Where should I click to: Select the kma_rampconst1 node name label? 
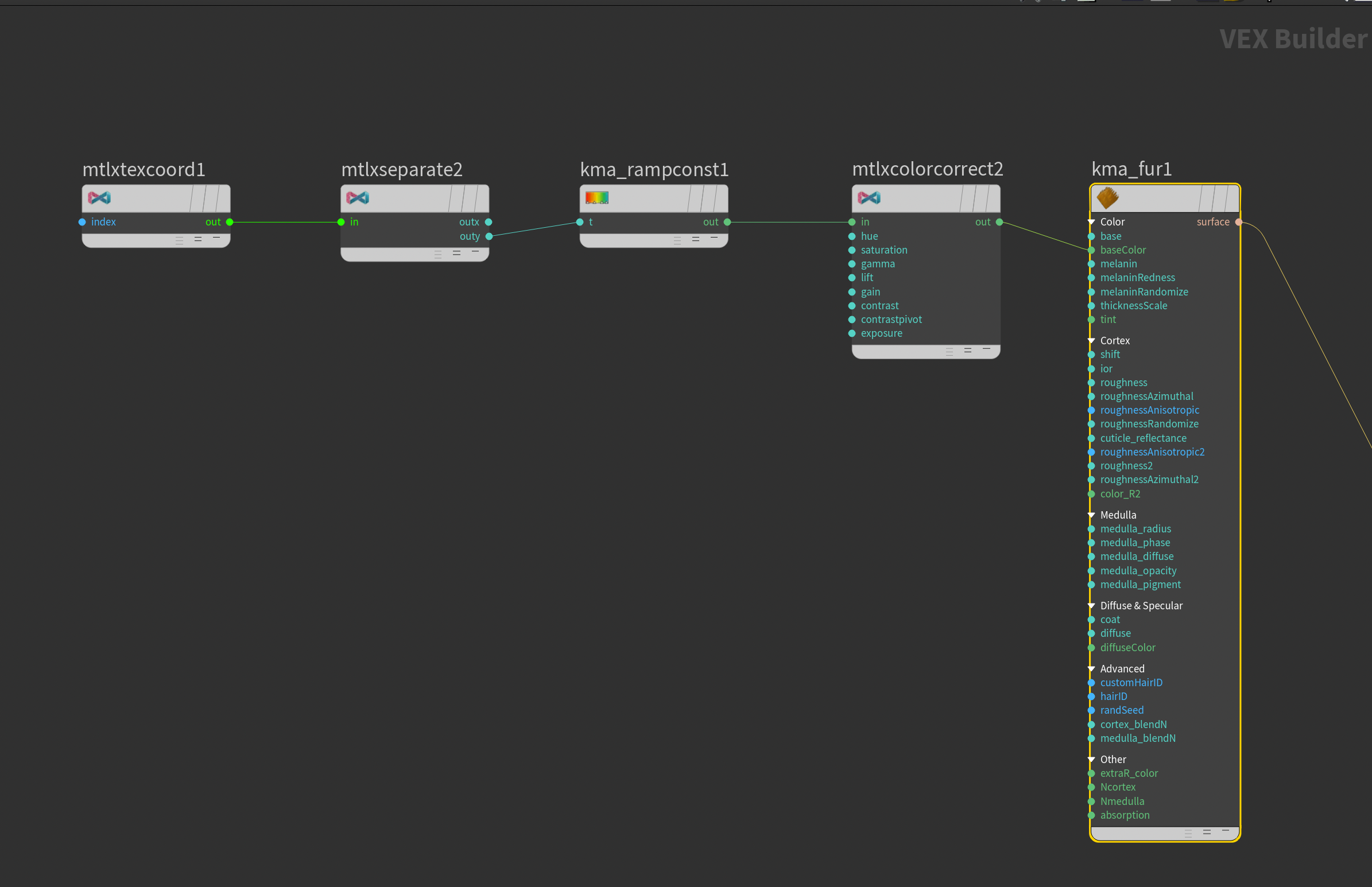coord(654,169)
